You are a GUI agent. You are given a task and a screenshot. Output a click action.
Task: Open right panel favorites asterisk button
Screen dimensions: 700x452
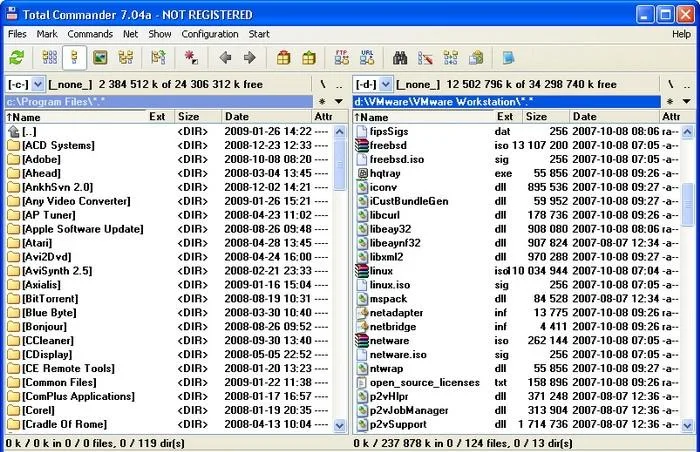670,102
